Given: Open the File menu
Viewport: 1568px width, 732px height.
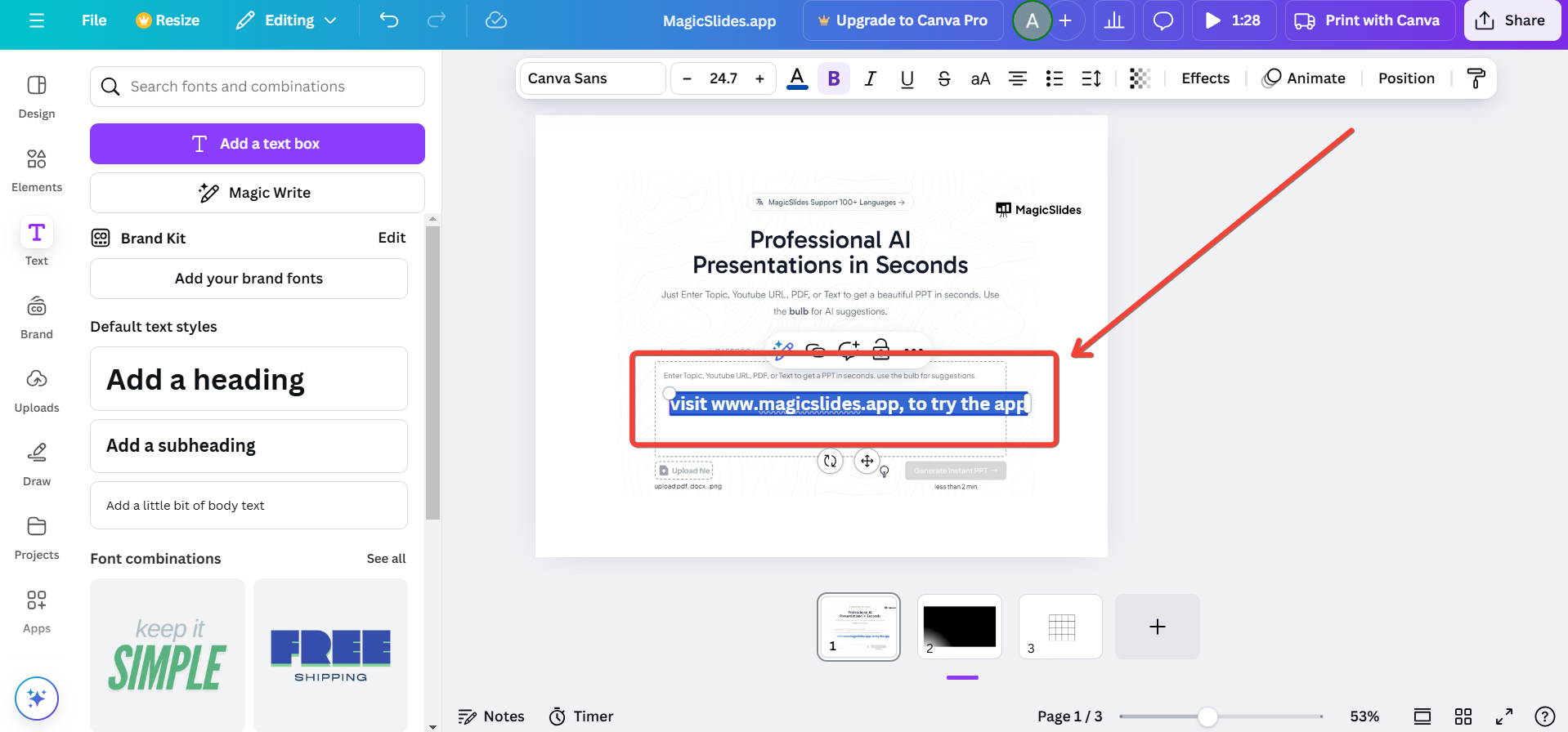Looking at the screenshot, I should coord(94,20).
